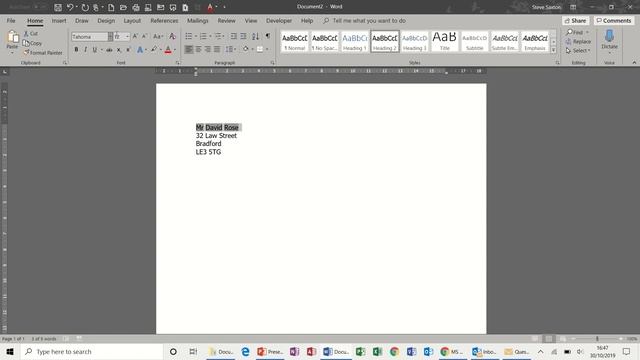This screenshot has height=360, width=640.
Task: Undo the last action
Action: pyautogui.click(x=70, y=7)
